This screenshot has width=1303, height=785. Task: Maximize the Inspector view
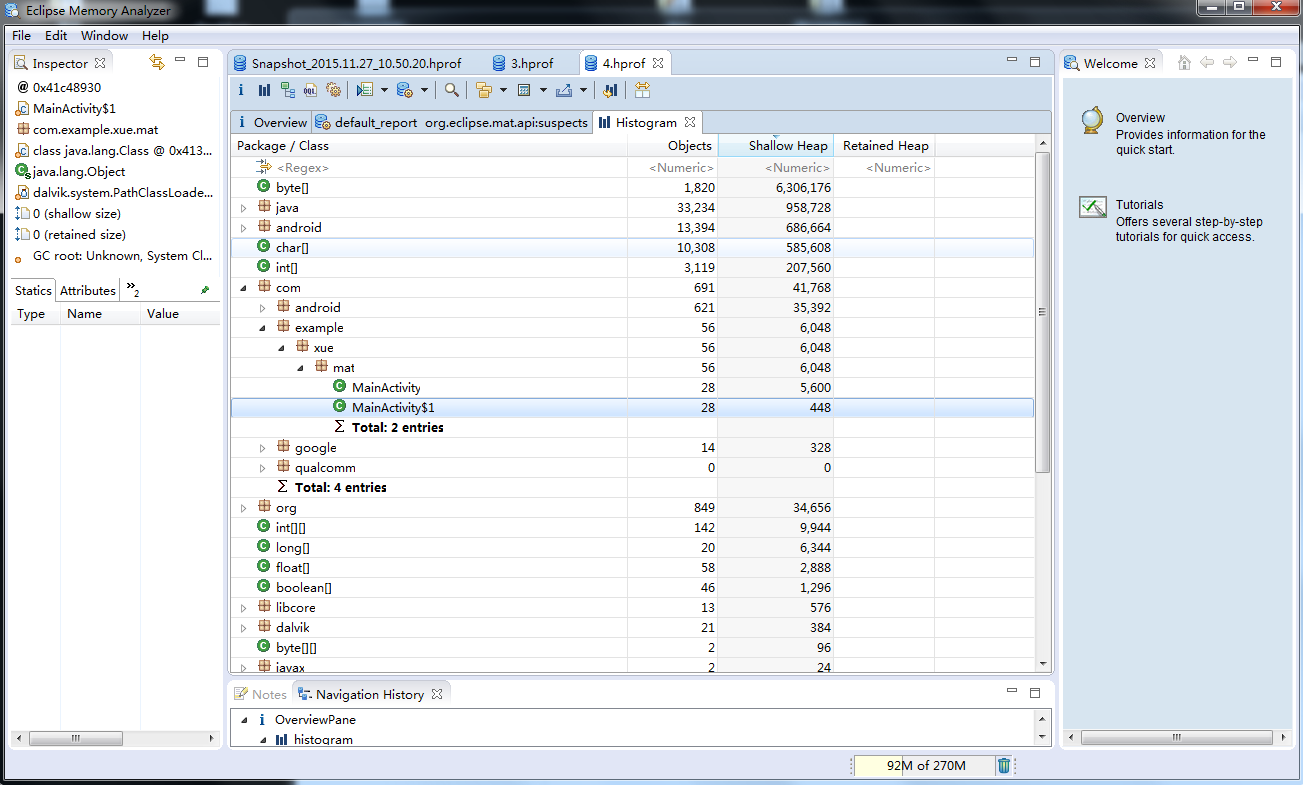click(x=203, y=62)
